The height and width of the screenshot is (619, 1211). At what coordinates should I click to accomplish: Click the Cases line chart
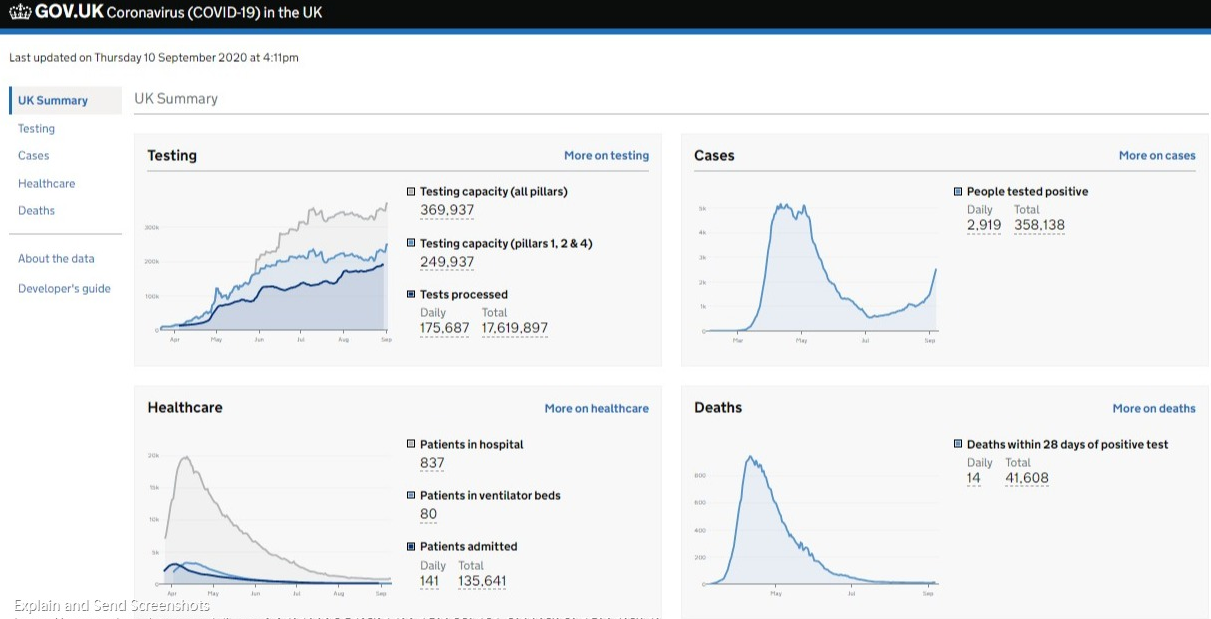coord(816,269)
